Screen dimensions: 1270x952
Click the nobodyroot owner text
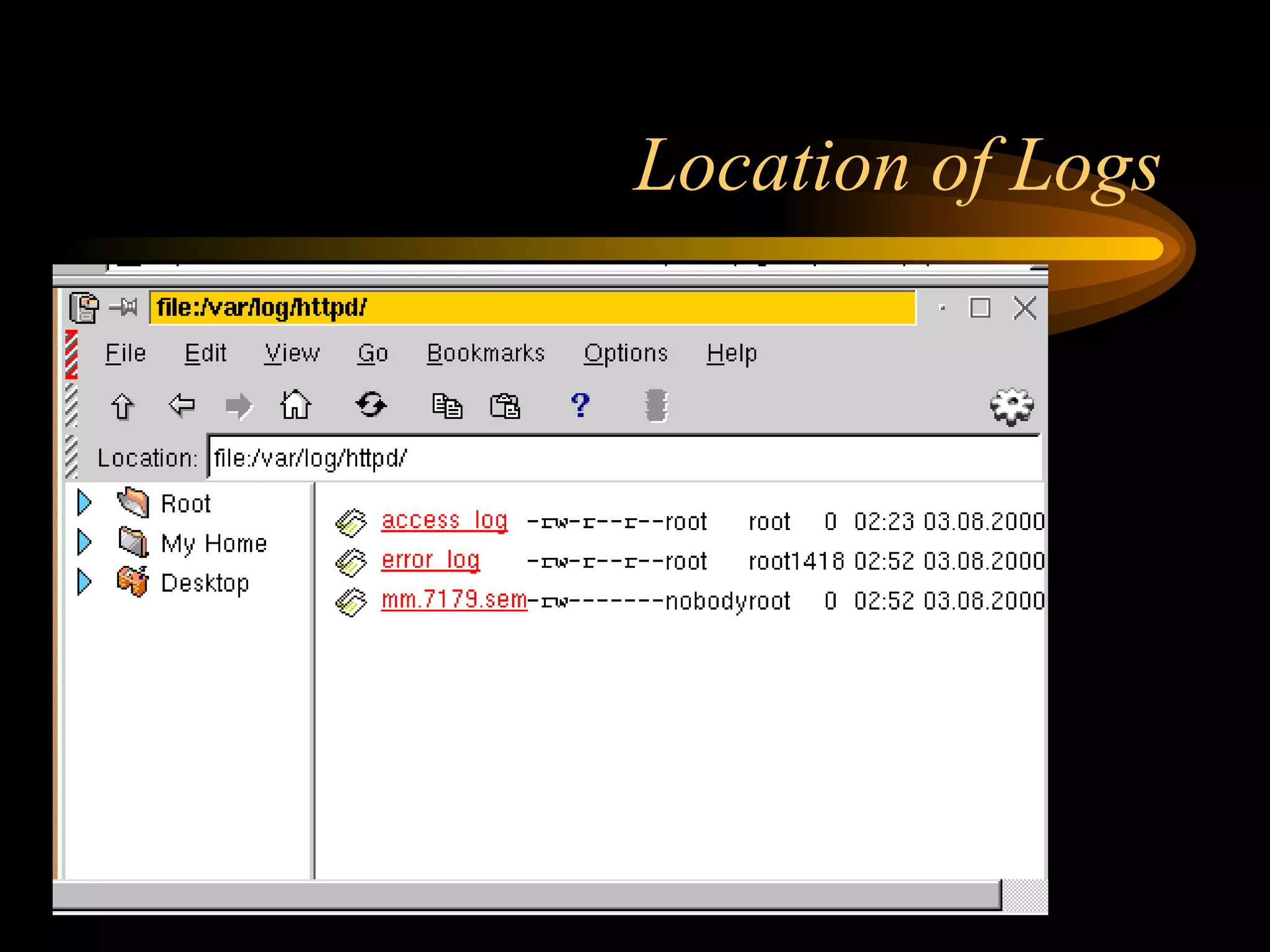pyautogui.click(x=727, y=602)
